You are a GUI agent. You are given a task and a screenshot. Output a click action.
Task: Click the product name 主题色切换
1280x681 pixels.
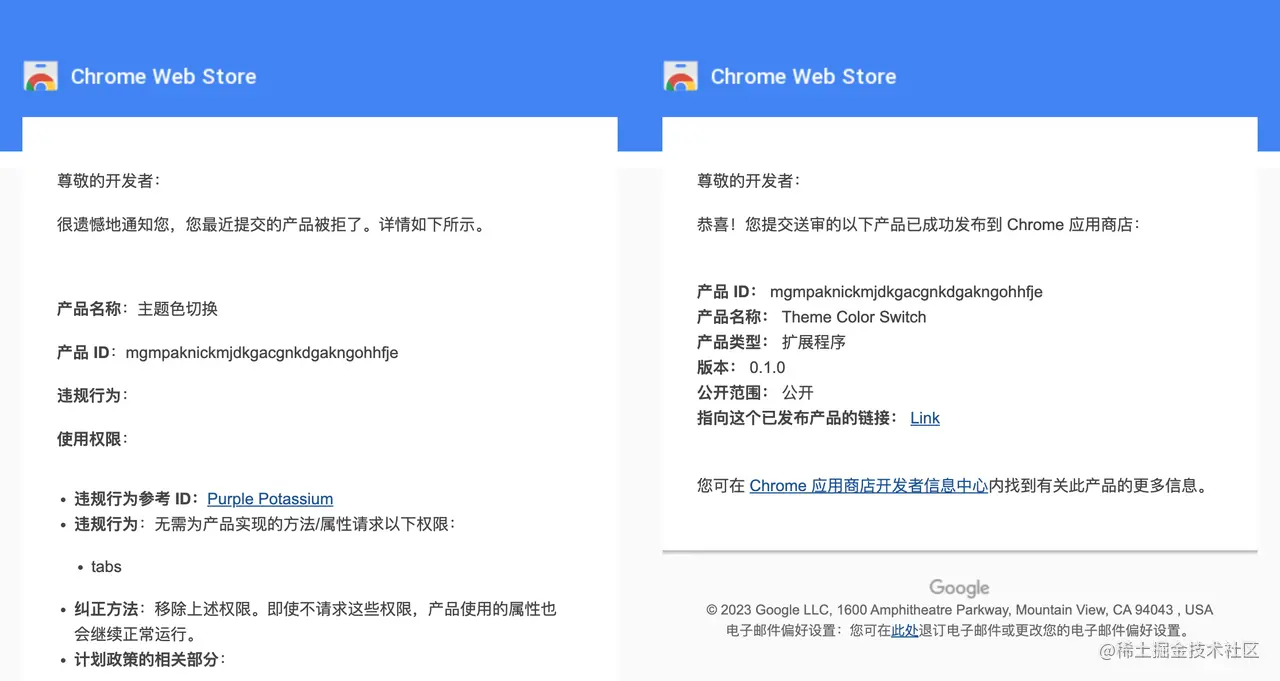[182, 309]
